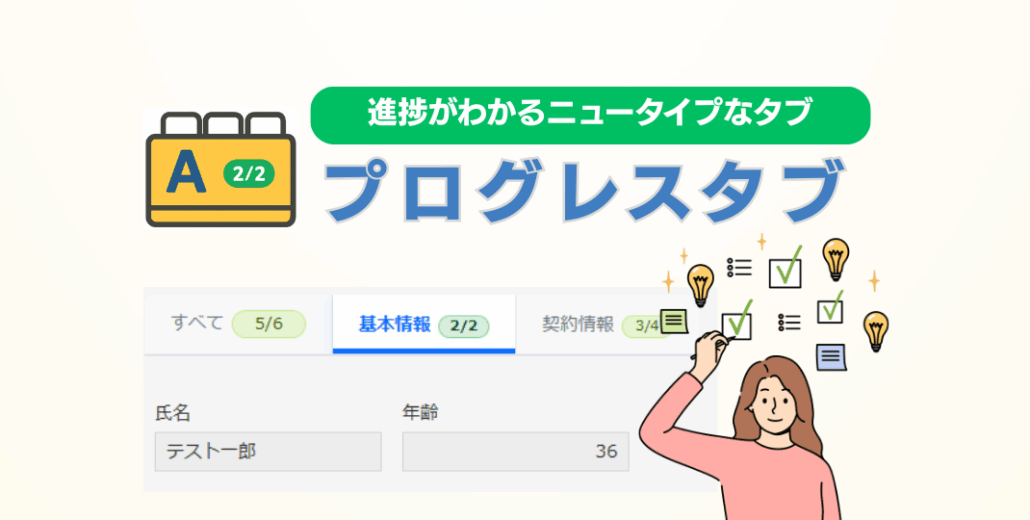Click the 氏名 field containing テスト一郎
The image size is (1030, 520).
pyautogui.click(x=268, y=452)
